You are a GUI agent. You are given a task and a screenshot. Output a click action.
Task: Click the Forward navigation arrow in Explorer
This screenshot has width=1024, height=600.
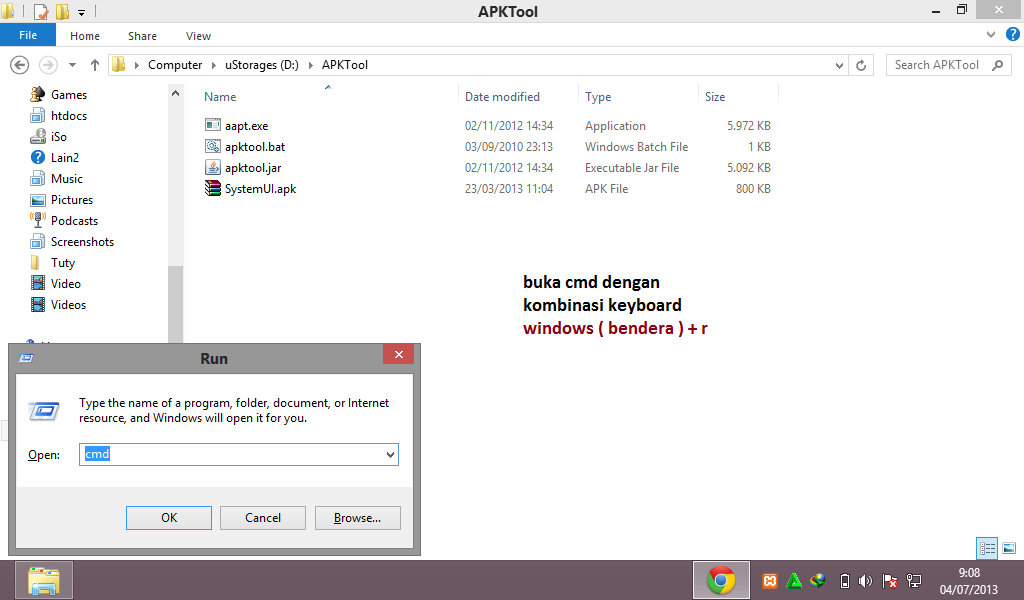point(48,65)
